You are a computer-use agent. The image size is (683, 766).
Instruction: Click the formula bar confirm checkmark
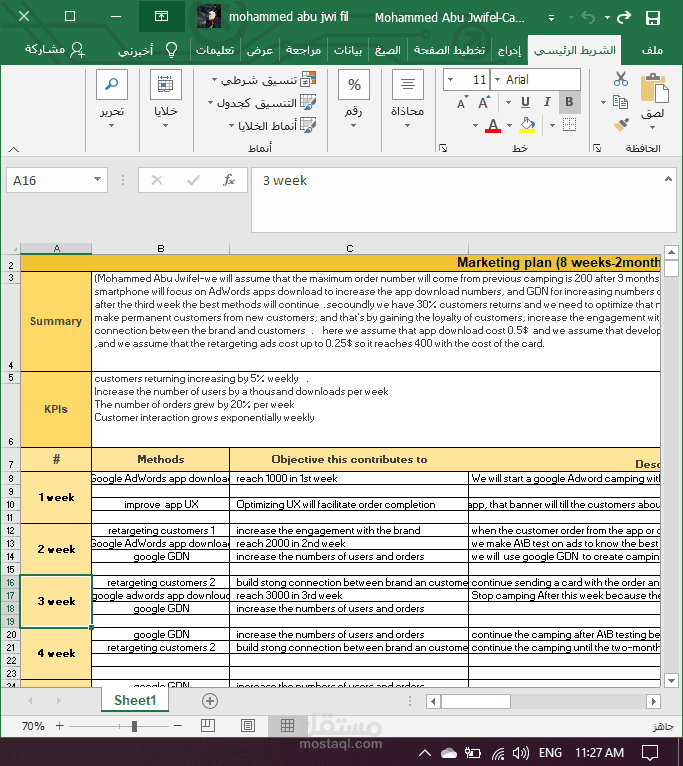click(193, 180)
